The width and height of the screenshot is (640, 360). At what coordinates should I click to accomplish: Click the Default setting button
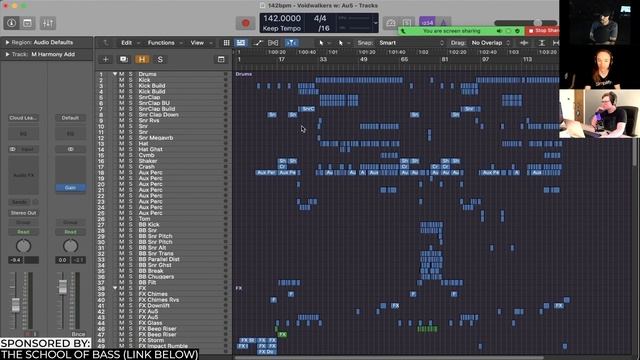(x=70, y=118)
